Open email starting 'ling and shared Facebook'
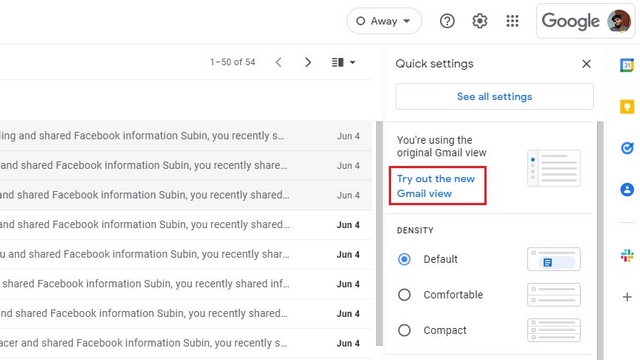This screenshot has height=360, width=640. 186,136
